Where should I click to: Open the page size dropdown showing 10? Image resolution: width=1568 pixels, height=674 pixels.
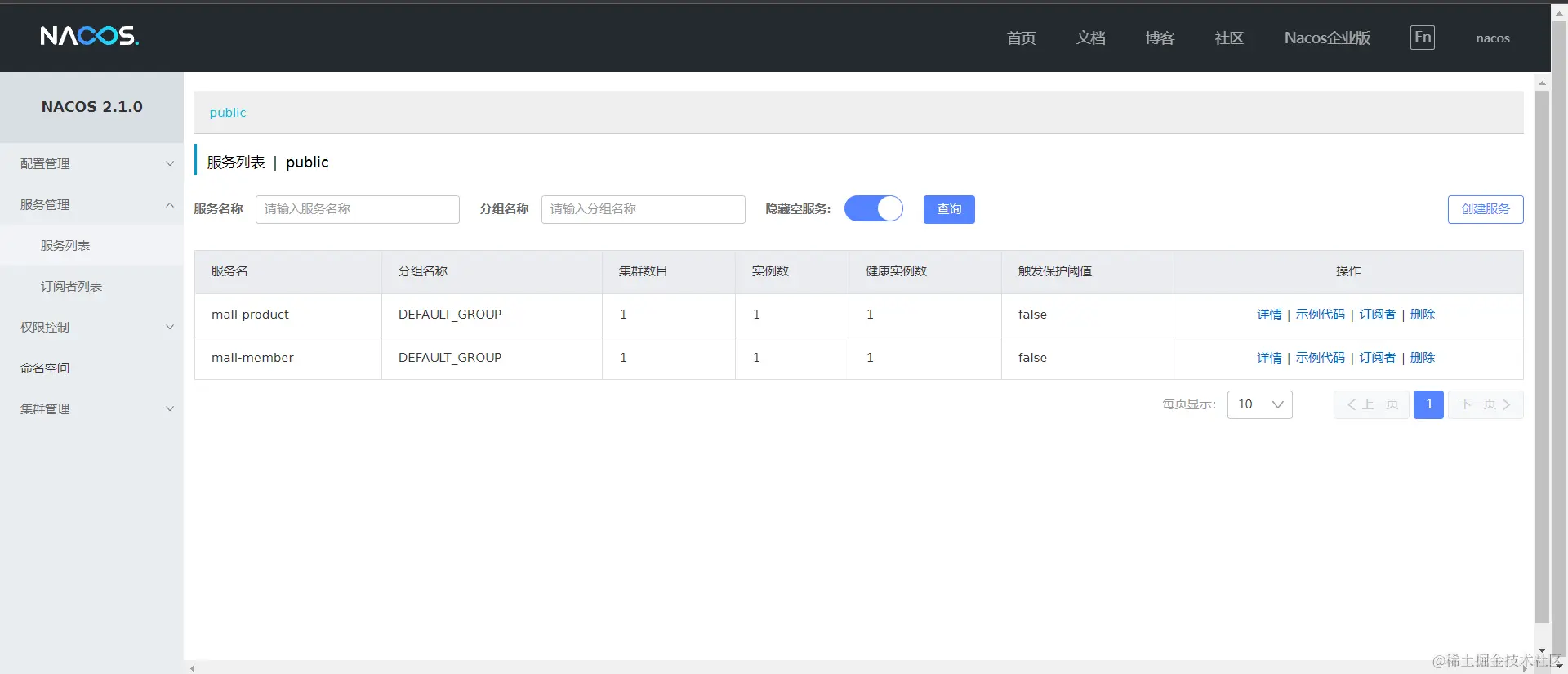click(1259, 404)
